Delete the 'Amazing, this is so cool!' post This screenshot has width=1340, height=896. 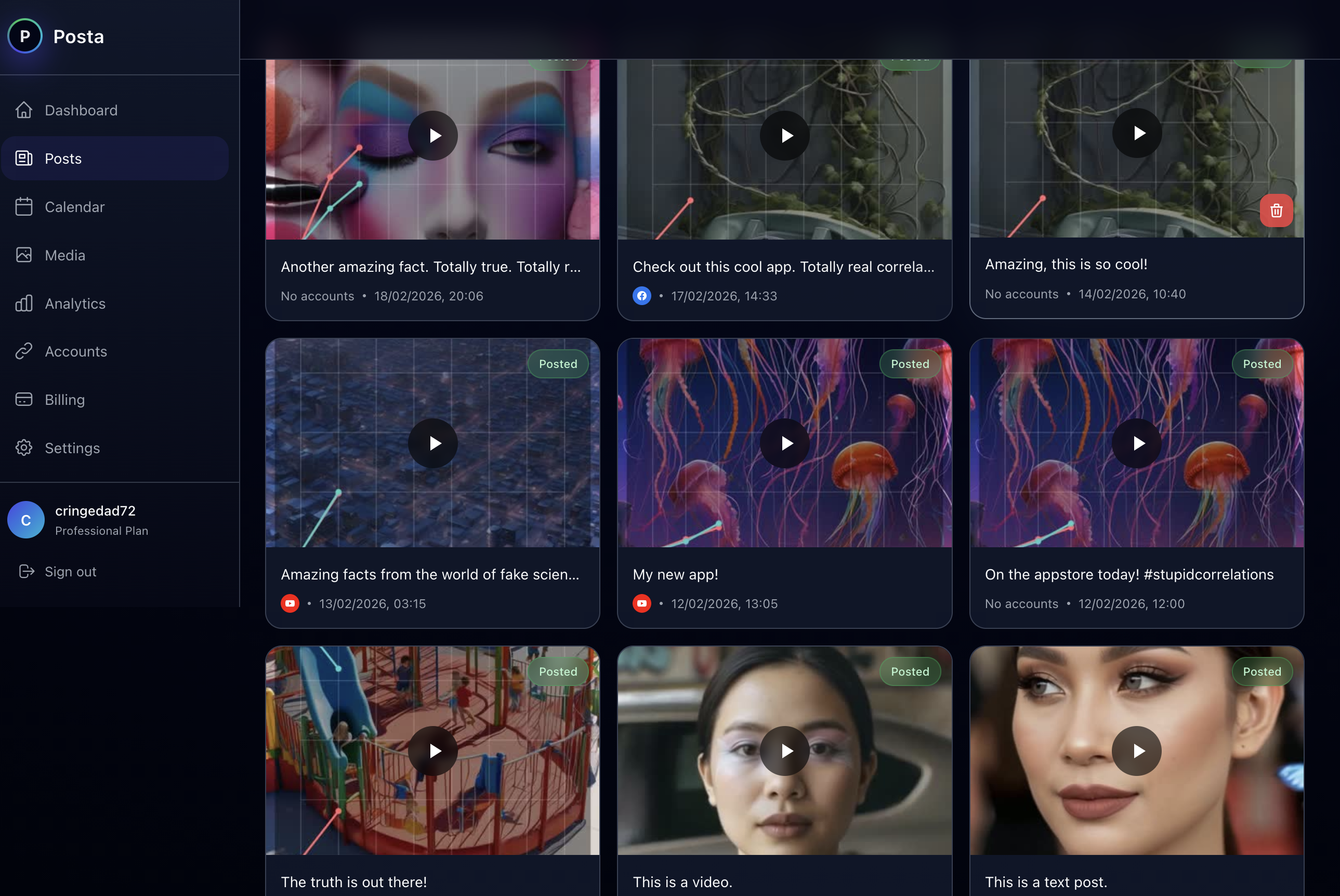click(1276, 211)
